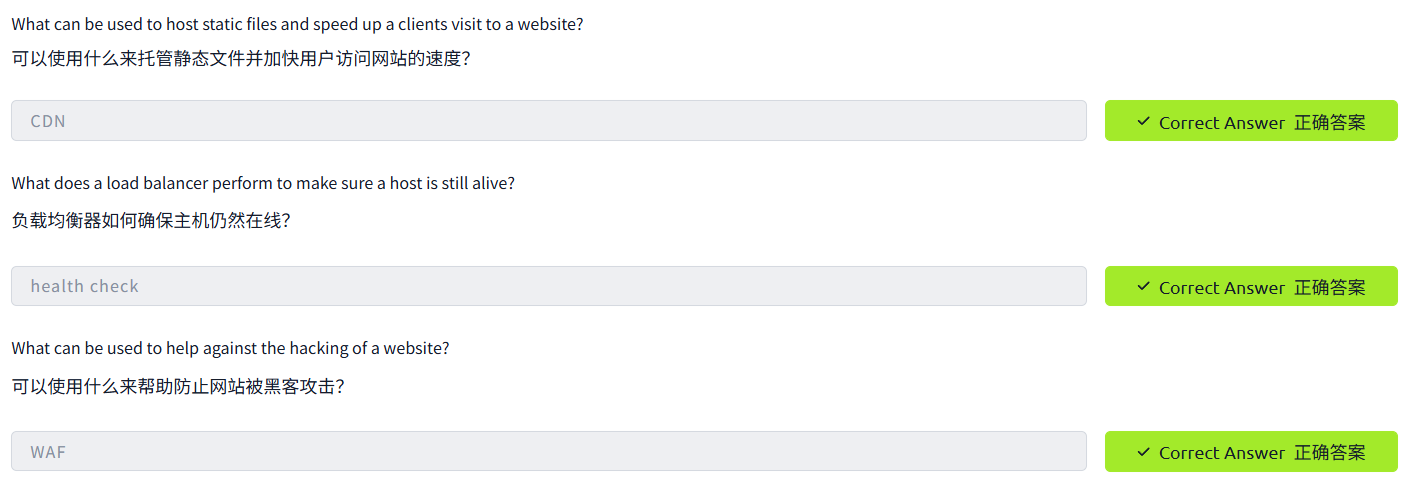The image size is (1426, 495).
Task: Focus the answer field containing WAF
Action: 548,451
